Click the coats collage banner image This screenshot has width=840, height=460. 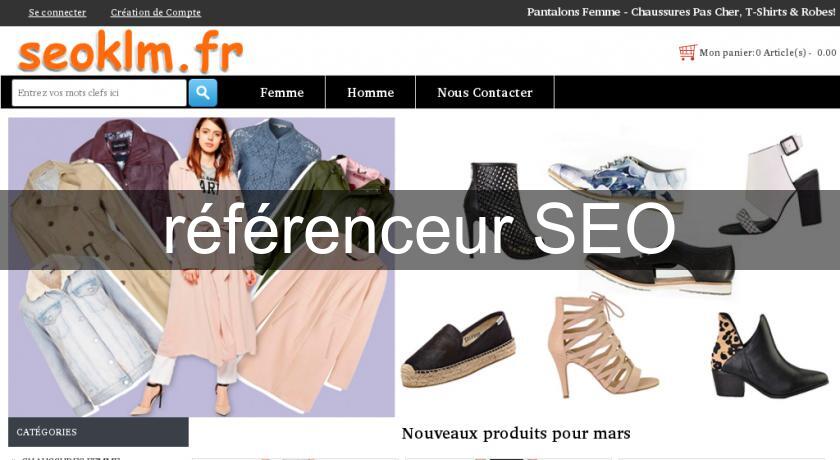[x=201, y=267]
